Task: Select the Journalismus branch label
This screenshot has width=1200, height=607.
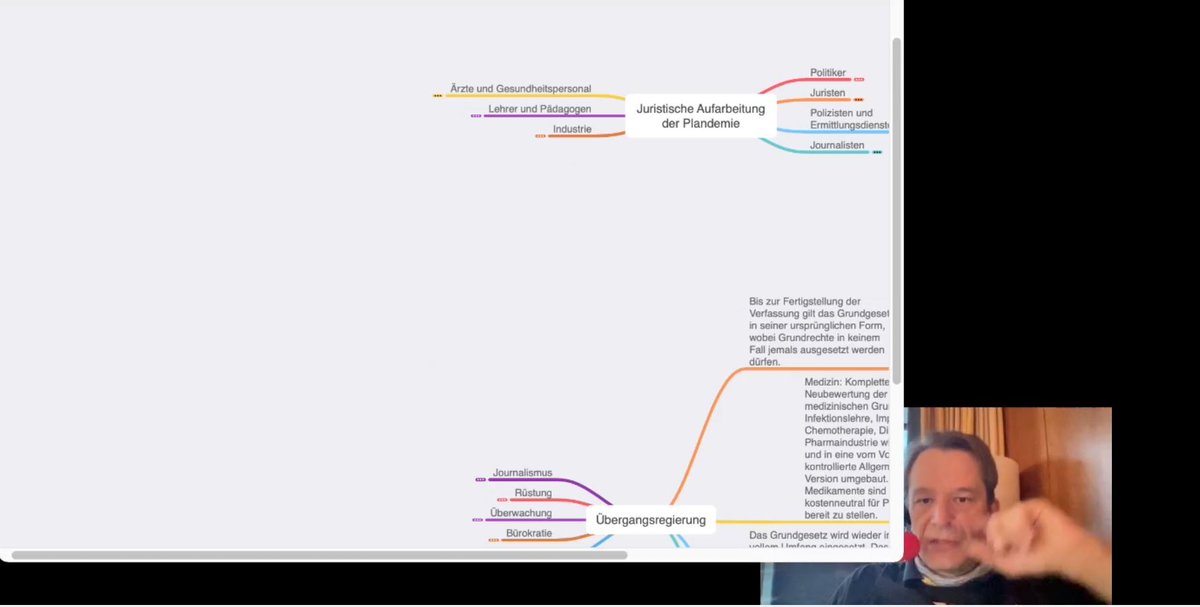Action: point(522,473)
